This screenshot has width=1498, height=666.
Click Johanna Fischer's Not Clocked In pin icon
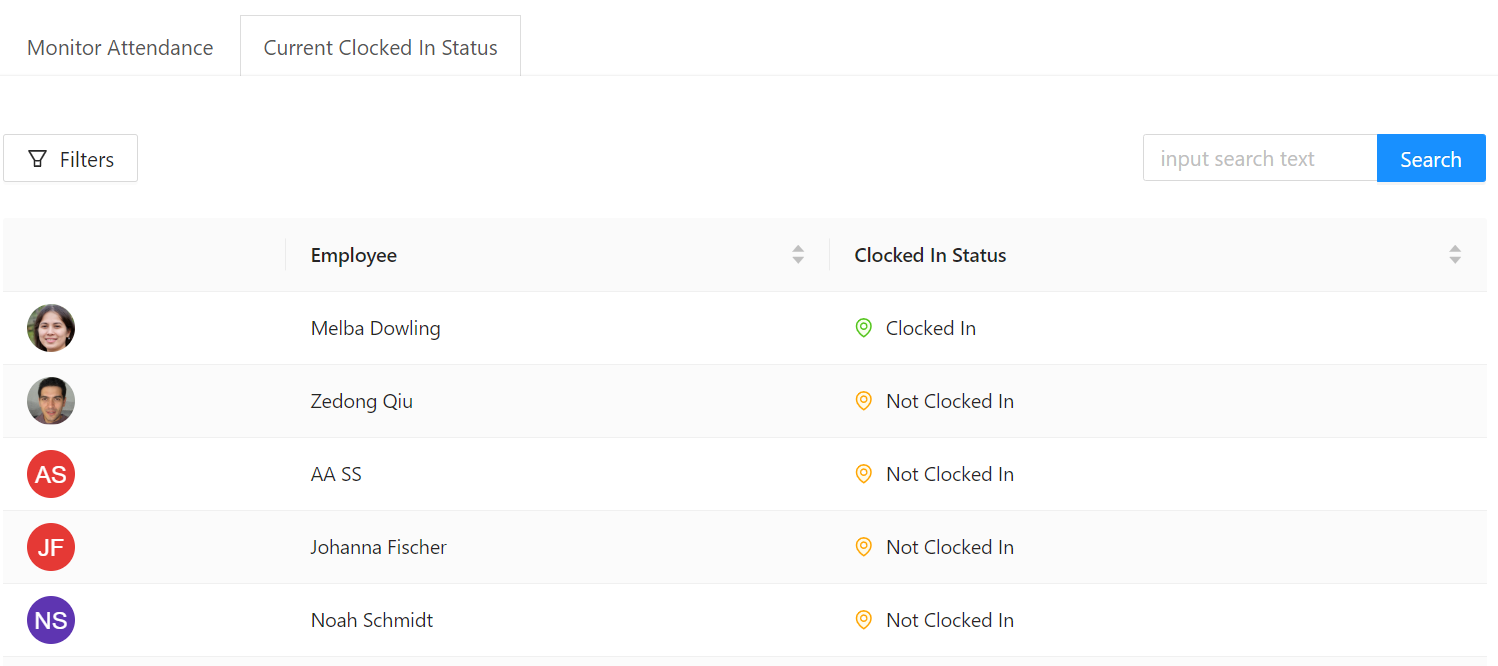pyautogui.click(x=864, y=547)
